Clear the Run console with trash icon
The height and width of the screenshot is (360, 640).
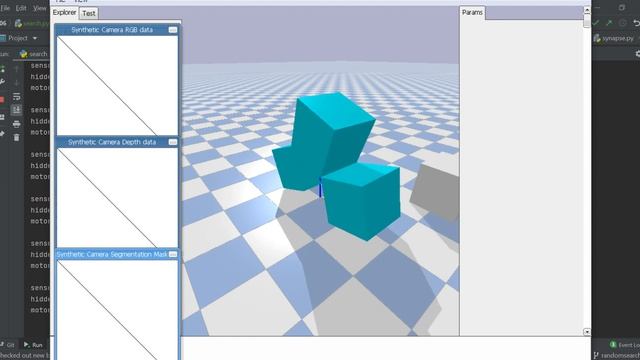pos(16,138)
